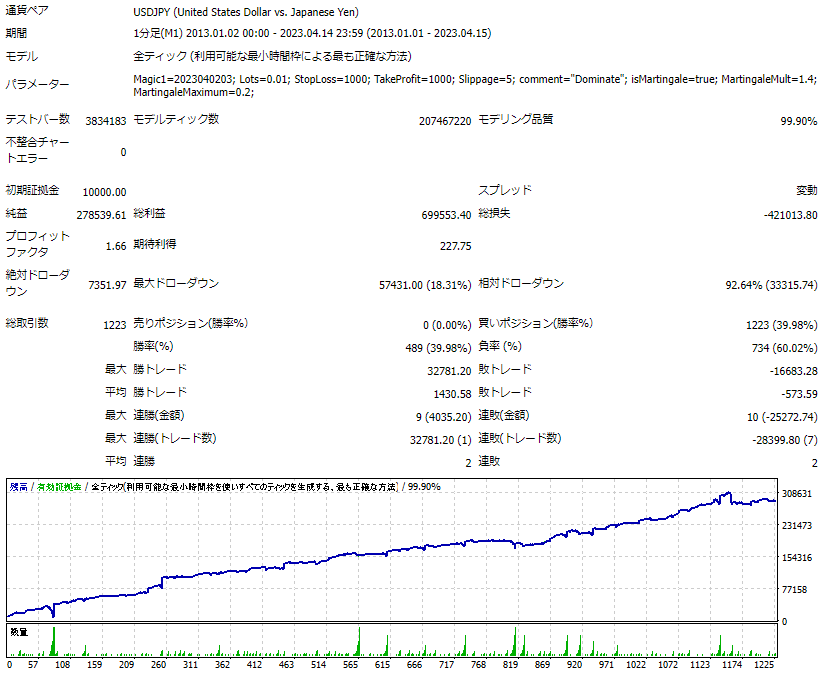Image resolution: width=830 pixels, height=674 pixels.
Task: Click the 通貨ペア label
Action: point(26,11)
